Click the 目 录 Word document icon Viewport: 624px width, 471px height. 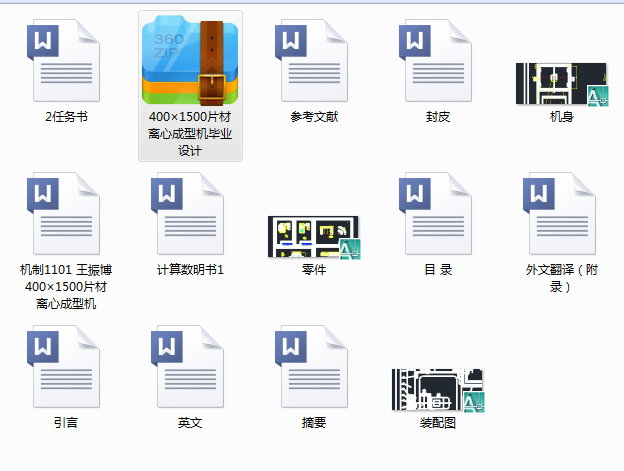[438, 214]
